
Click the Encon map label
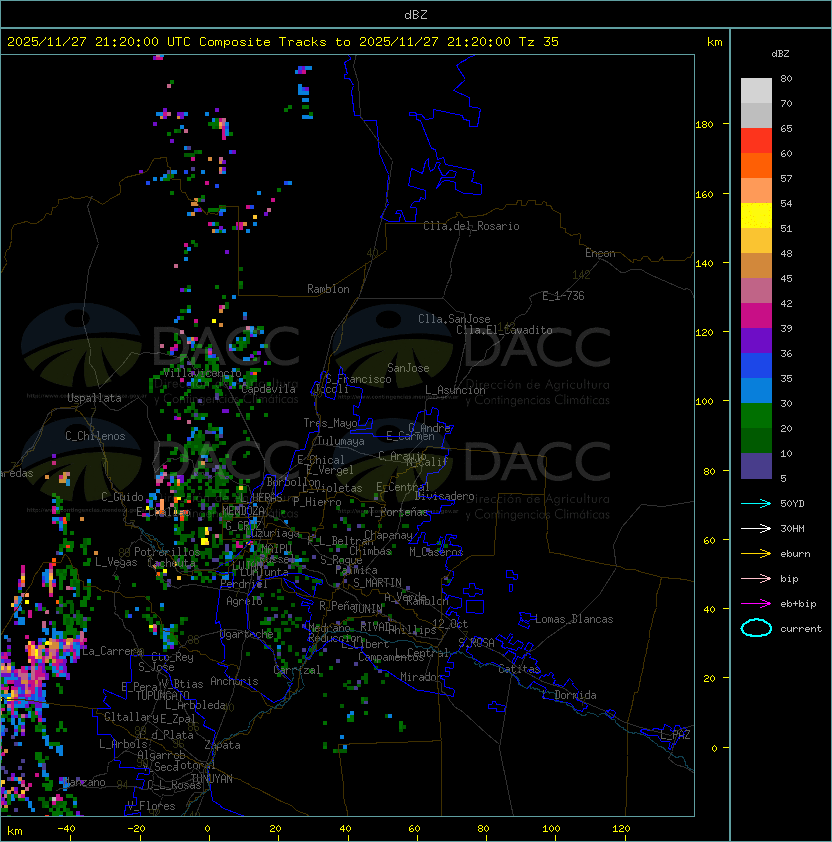pyautogui.click(x=600, y=253)
